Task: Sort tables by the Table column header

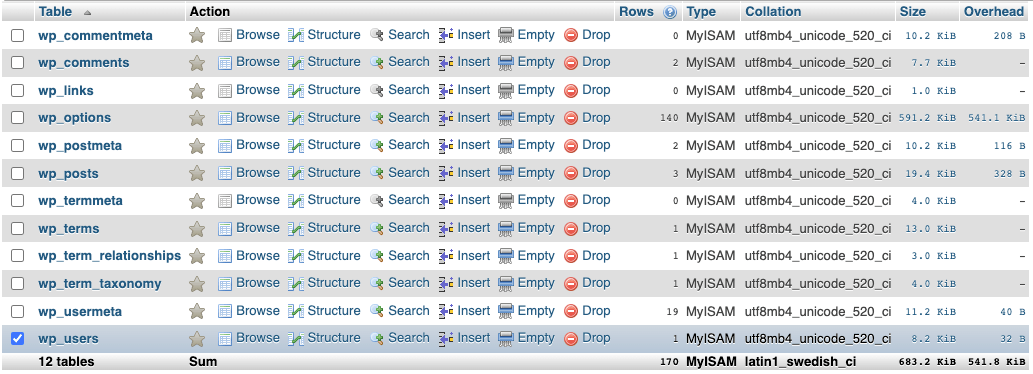Action: pos(55,11)
